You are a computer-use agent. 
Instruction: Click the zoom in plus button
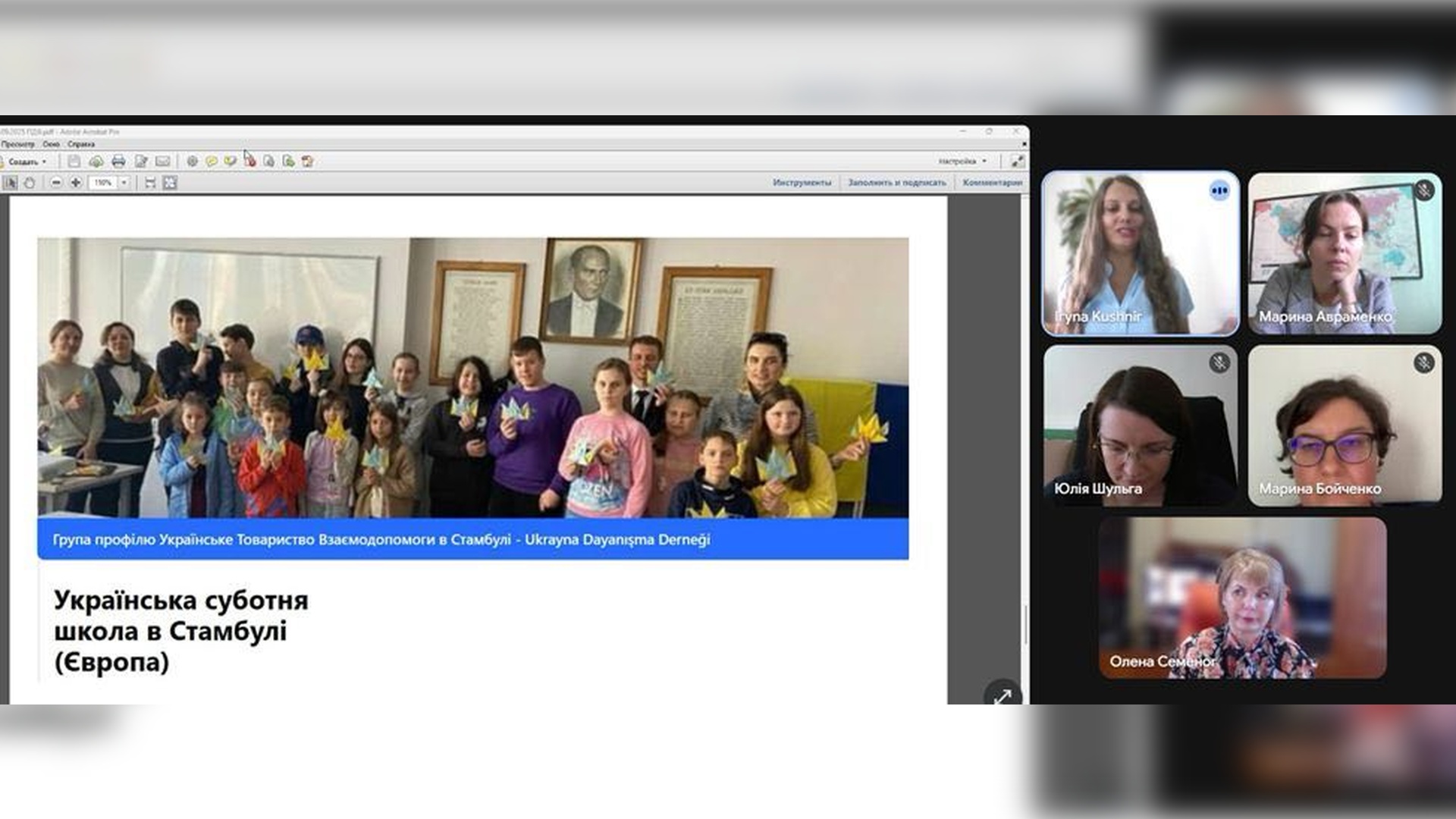coord(76,183)
